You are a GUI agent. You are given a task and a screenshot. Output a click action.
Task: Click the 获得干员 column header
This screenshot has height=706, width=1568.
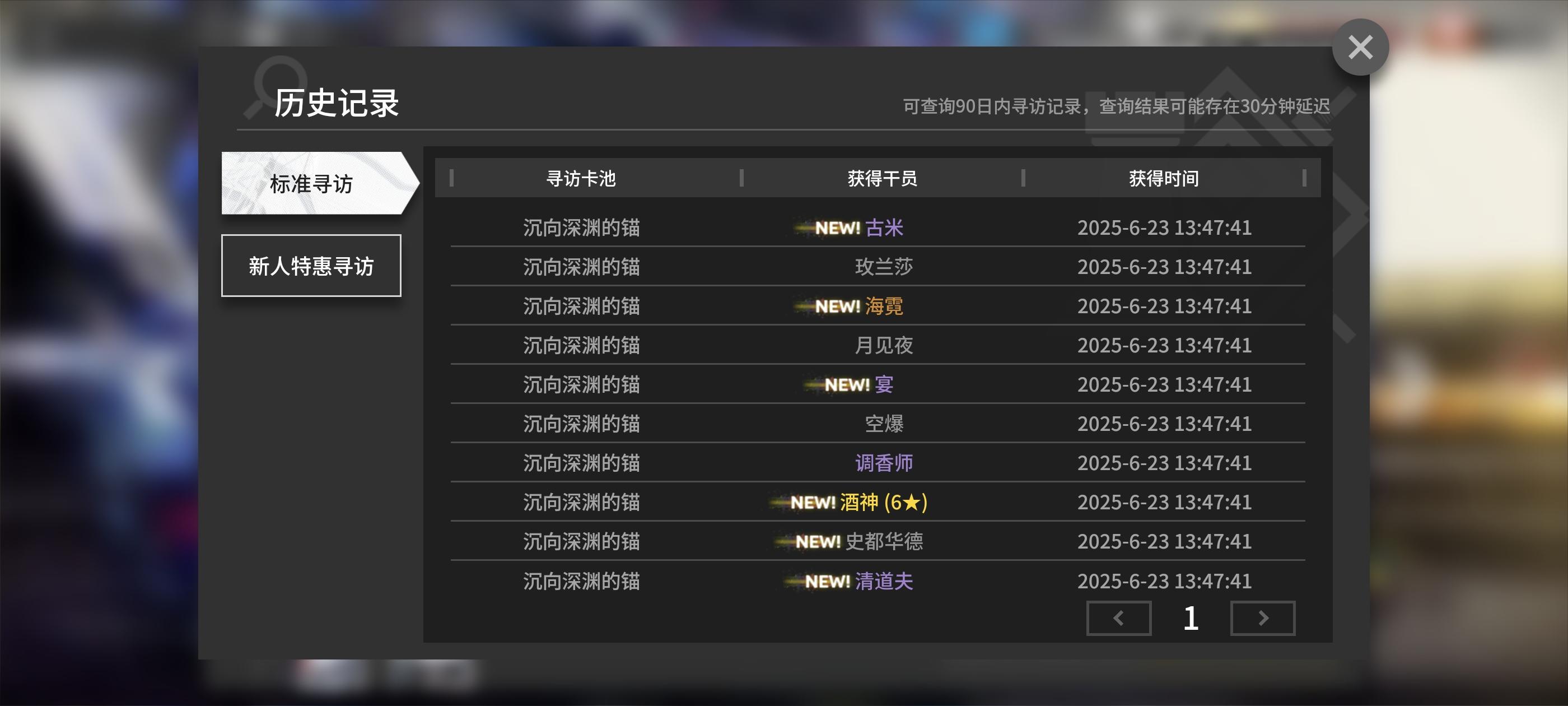(882, 179)
